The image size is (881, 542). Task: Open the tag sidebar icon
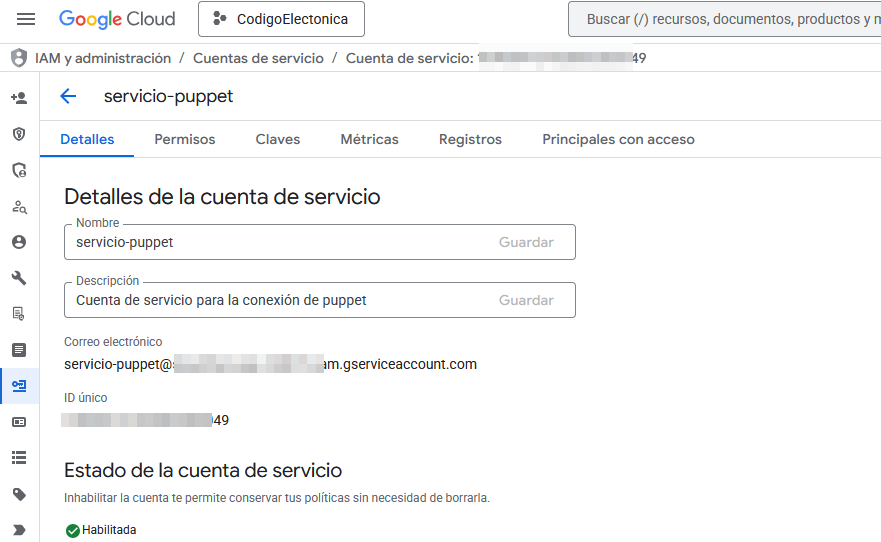point(19,494)
